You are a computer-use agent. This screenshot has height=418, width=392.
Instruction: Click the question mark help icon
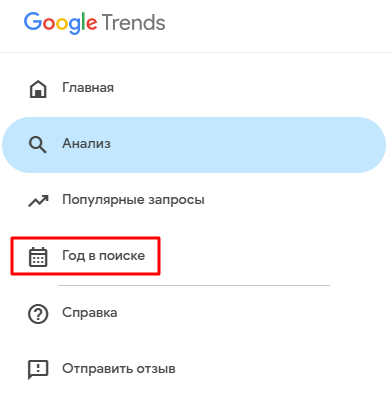(x=38, y=314)
